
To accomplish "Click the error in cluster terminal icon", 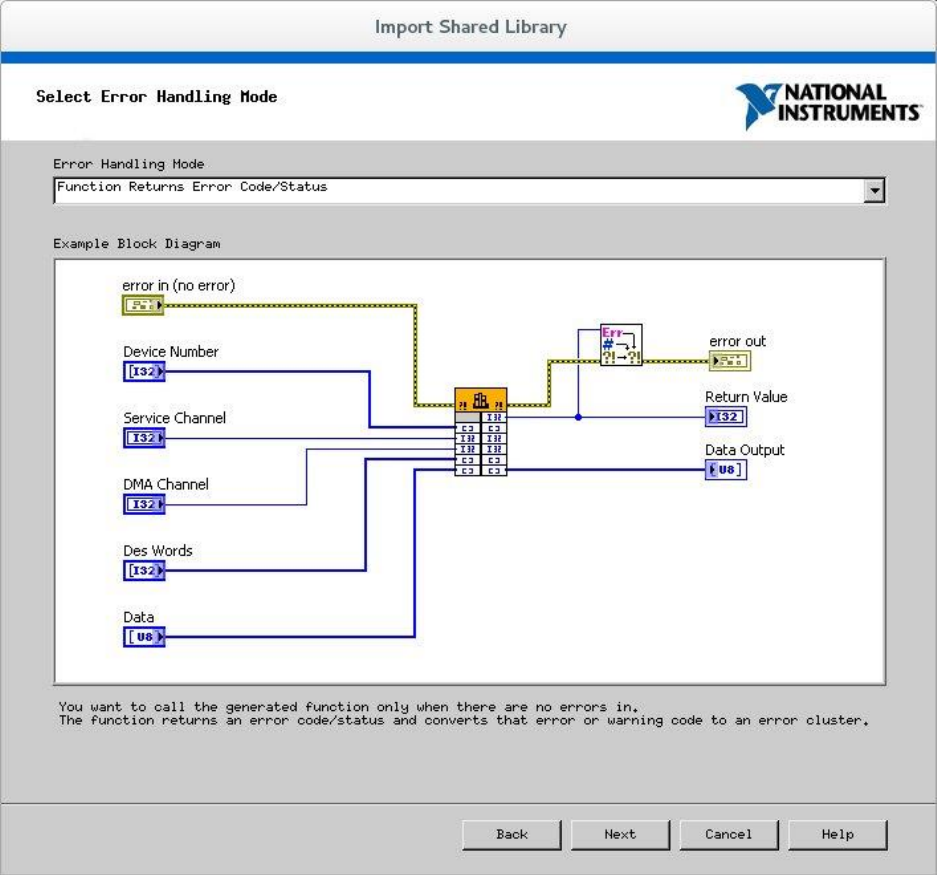I will 143,305.
